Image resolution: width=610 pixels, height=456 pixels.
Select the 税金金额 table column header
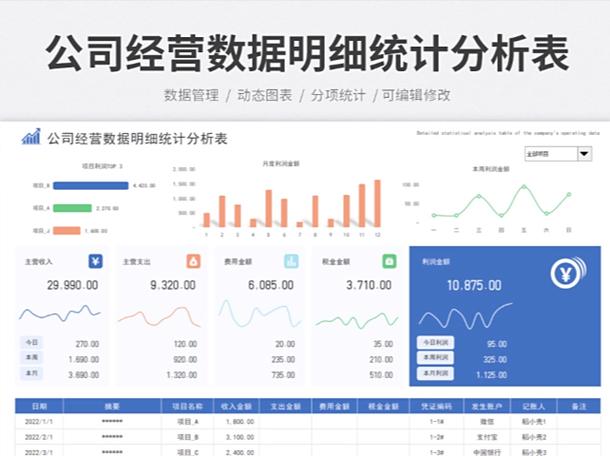[x=383, y=406]
